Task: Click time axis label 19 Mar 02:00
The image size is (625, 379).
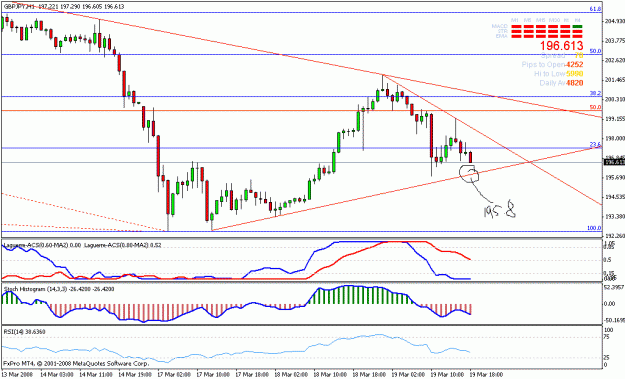Action: [x=408, y=375]
